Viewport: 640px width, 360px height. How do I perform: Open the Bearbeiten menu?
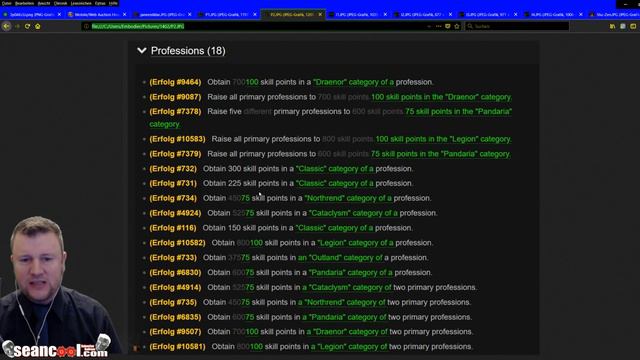(x=24, y=3)
